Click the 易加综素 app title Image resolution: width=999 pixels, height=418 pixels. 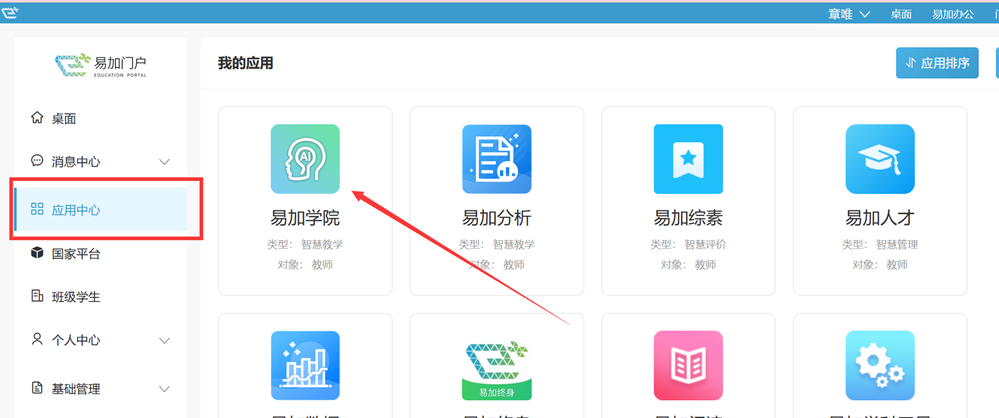click(688, 218)
